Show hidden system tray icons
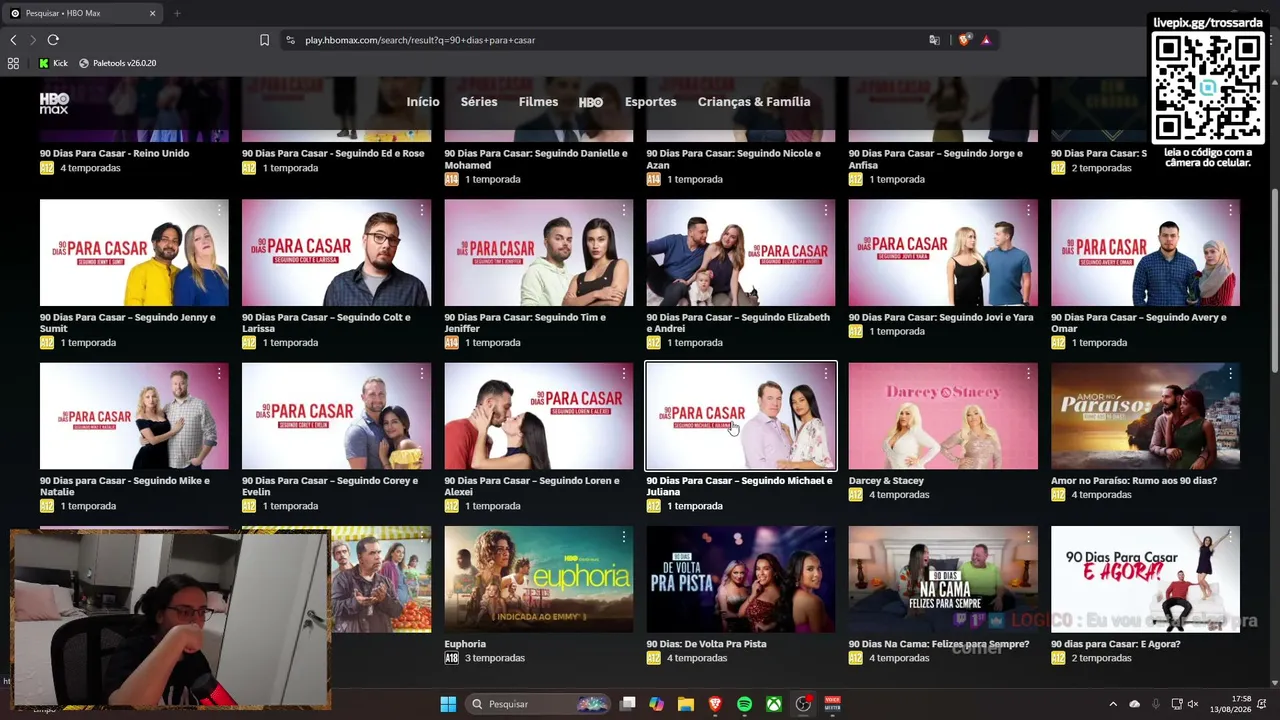 point(1113,704)
